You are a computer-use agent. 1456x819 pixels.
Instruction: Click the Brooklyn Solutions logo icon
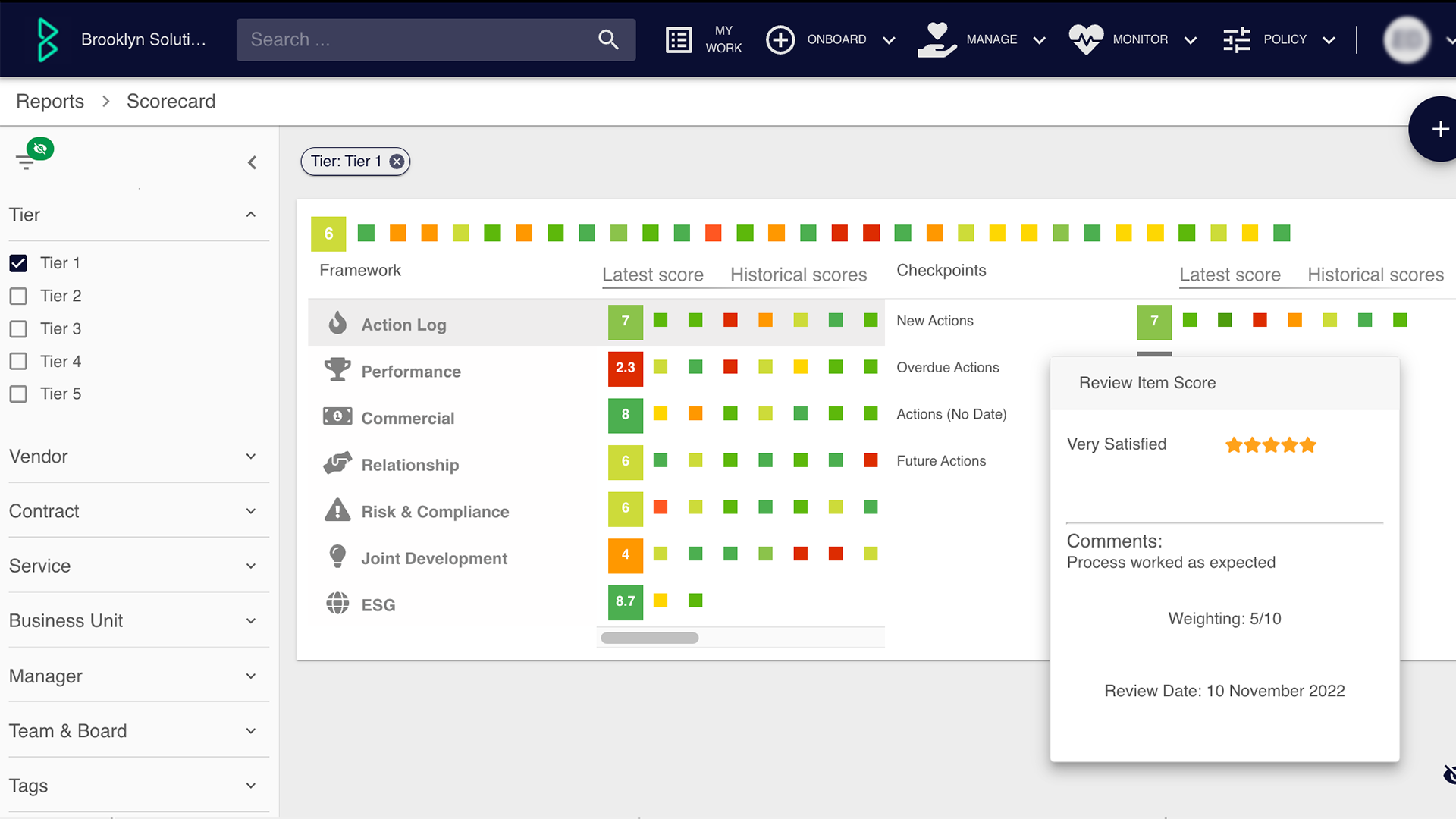tap(48, 39)
